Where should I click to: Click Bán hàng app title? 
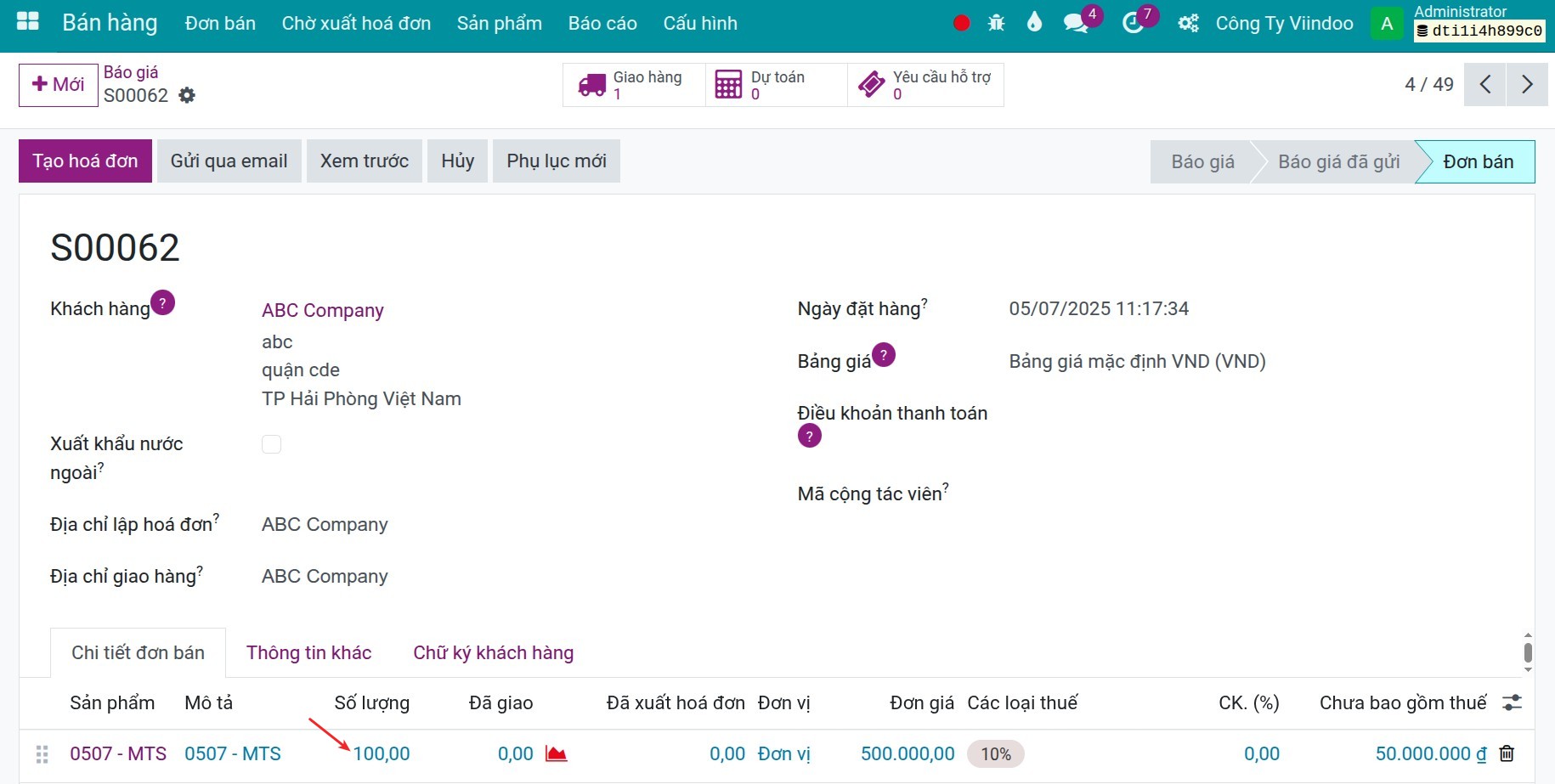pyautogui.click(x=110, y=23)
